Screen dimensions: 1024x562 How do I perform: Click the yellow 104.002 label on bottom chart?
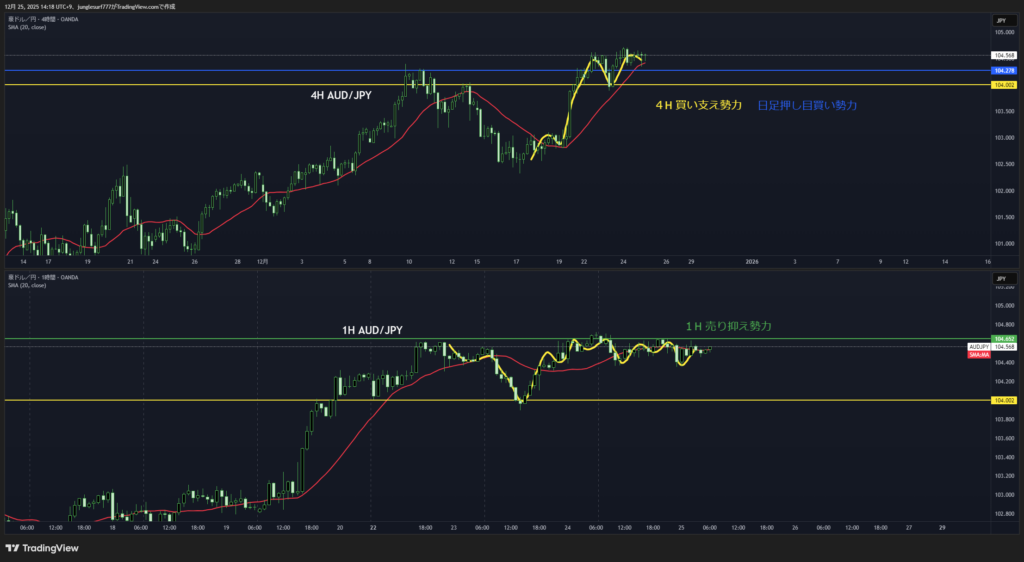[x=1003, y=400]
